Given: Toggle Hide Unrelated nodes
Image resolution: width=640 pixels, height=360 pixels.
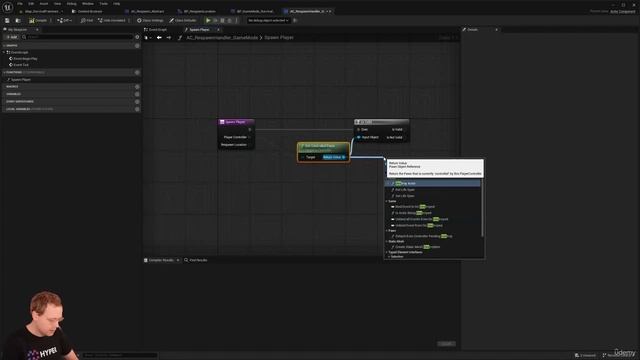Looking at the screenshot, I should point(111,20).
